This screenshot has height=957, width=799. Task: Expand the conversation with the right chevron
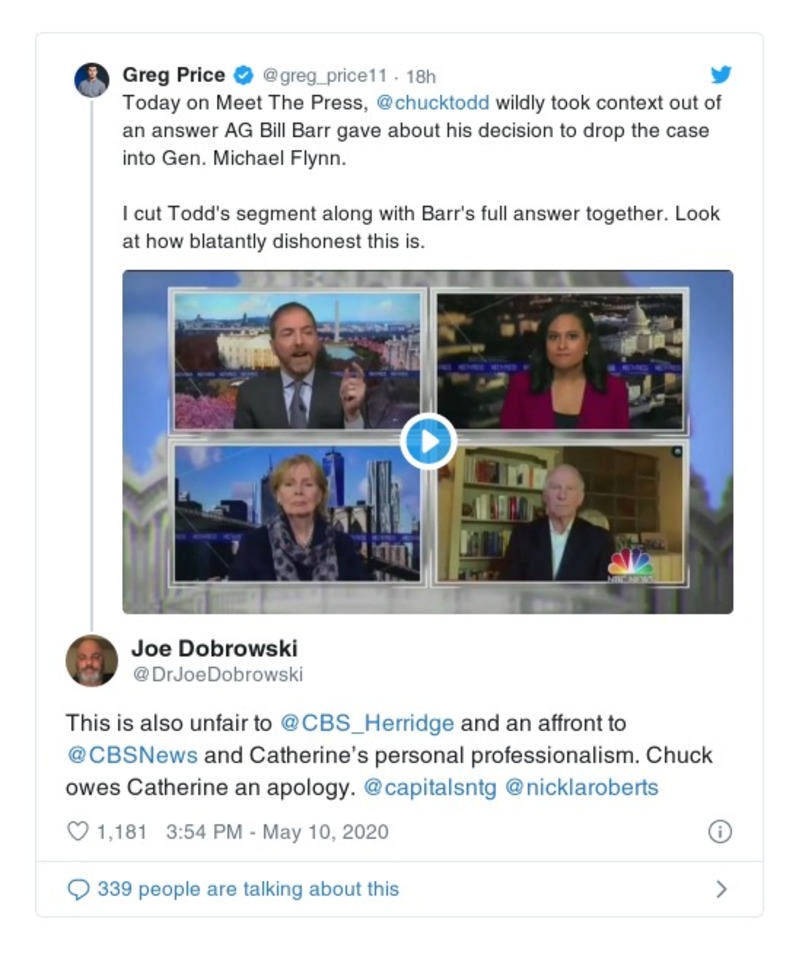click(721, 889)
